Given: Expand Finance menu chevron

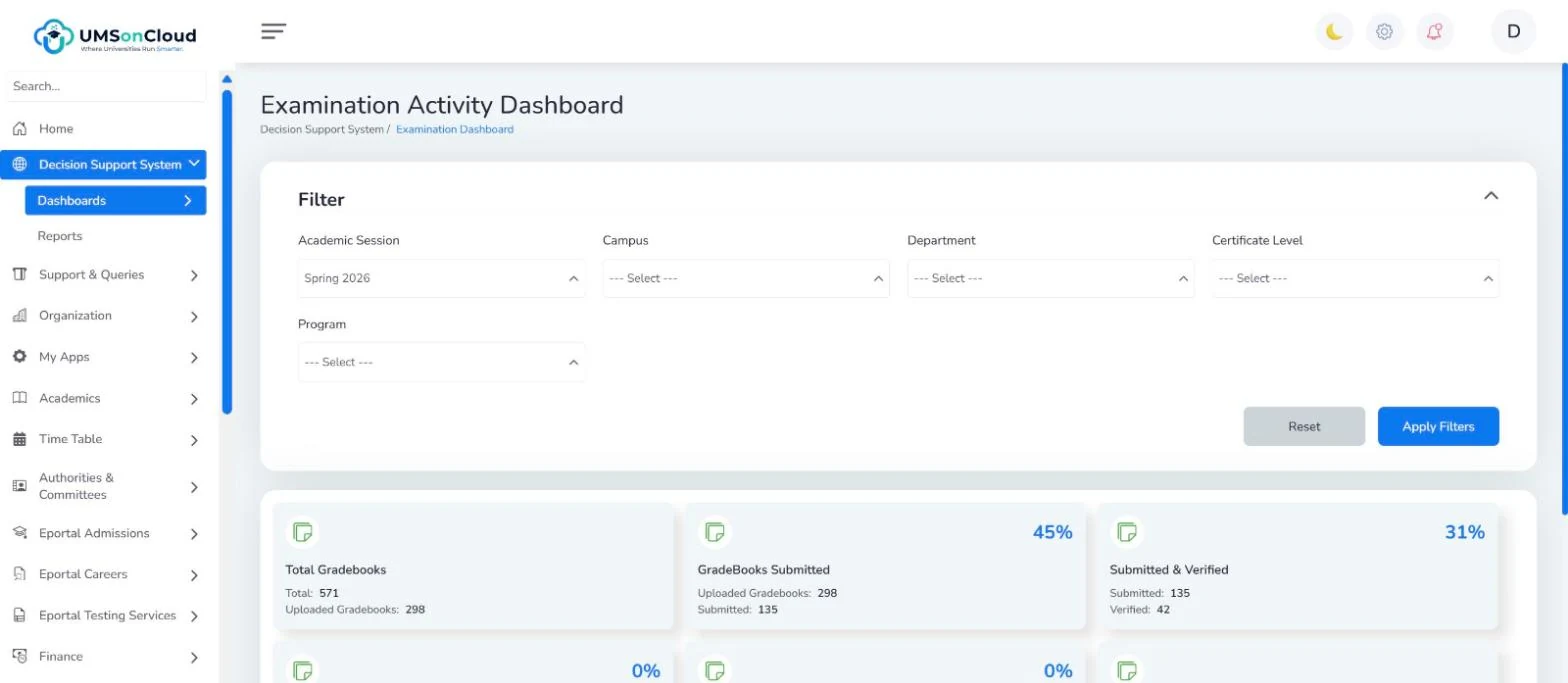Looking at the screenshot, I should pyautogui.click(x=194, y=658).
